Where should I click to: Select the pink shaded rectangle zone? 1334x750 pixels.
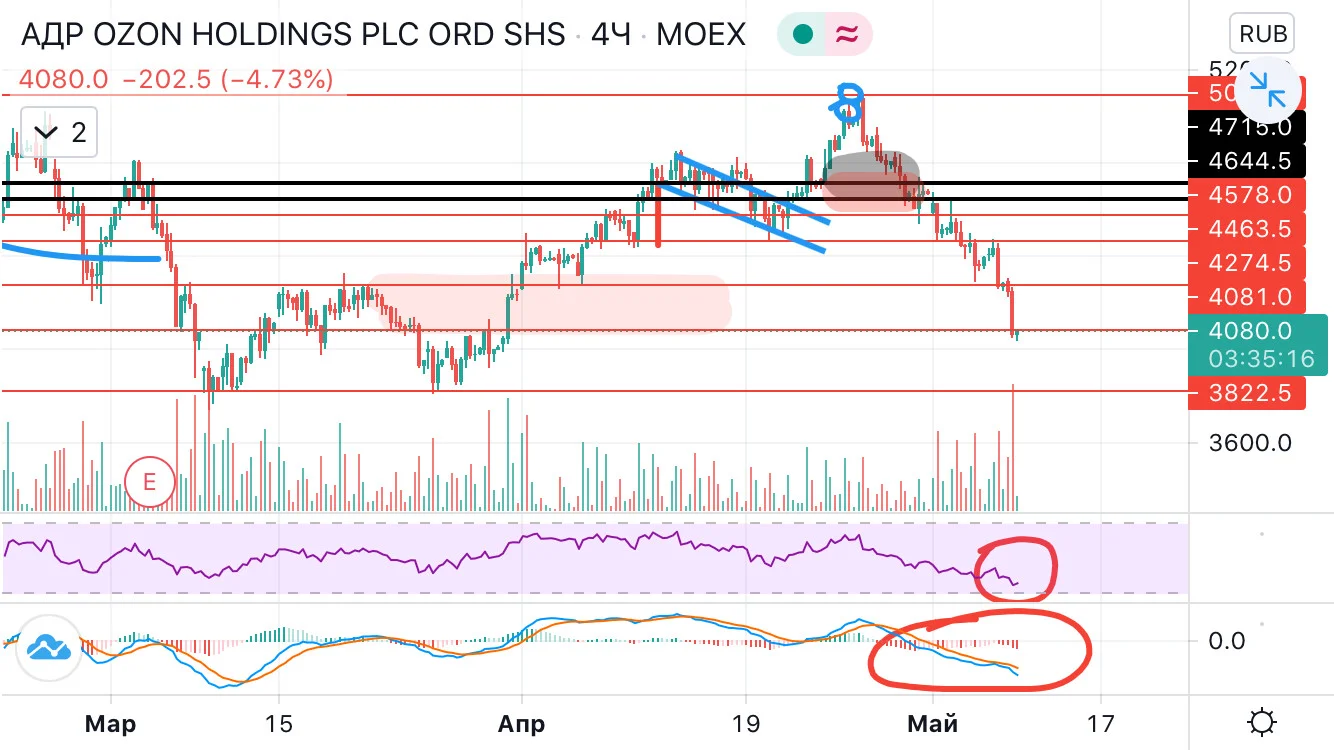point(550,302)
